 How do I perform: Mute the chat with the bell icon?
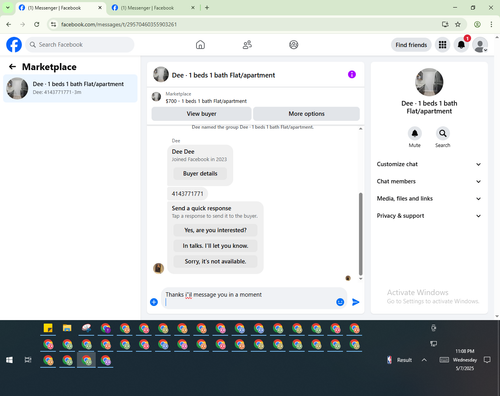pyautogui.click(x=415, y=134)
